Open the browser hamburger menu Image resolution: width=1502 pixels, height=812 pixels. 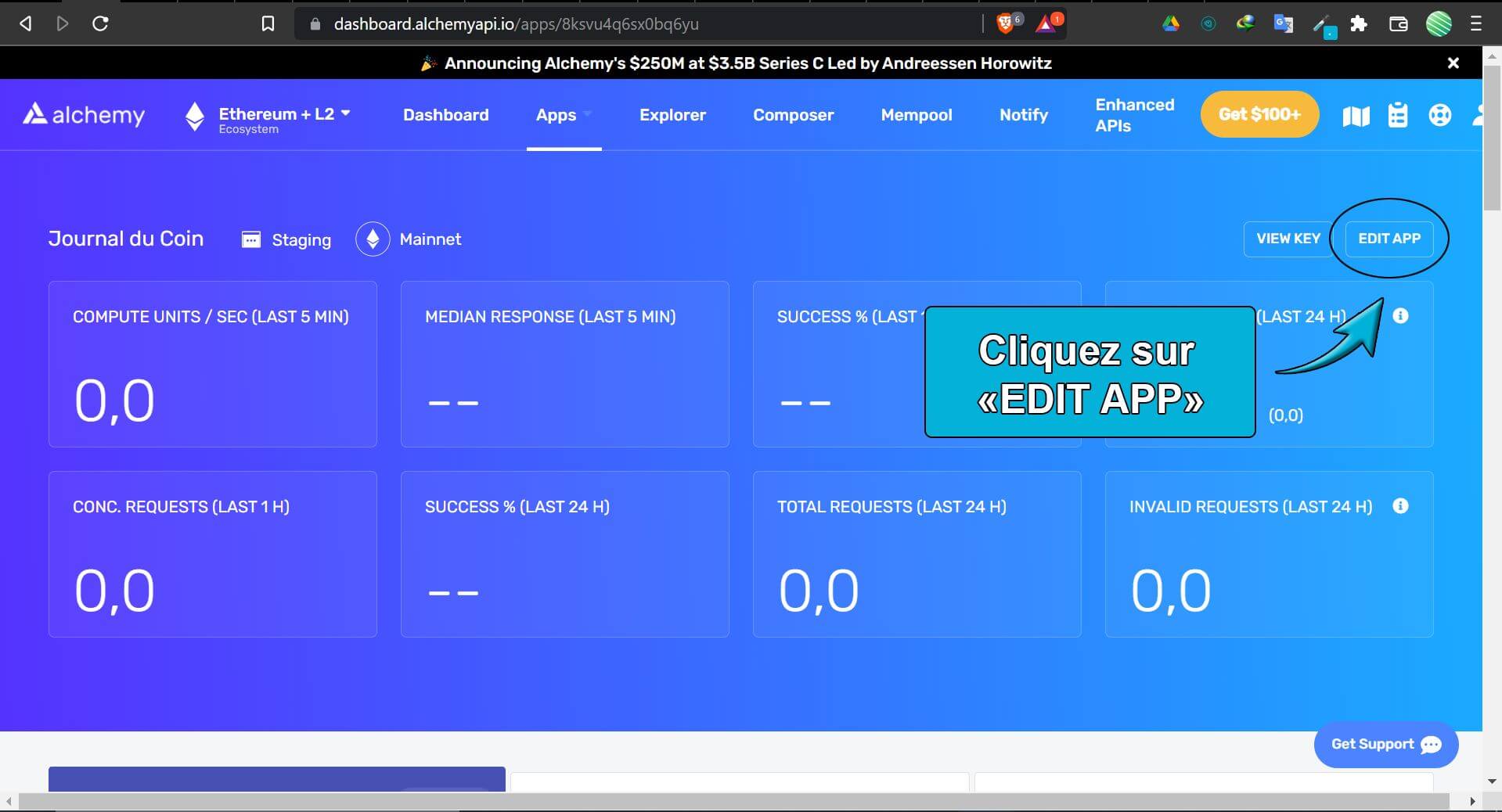coord(1476,23)
